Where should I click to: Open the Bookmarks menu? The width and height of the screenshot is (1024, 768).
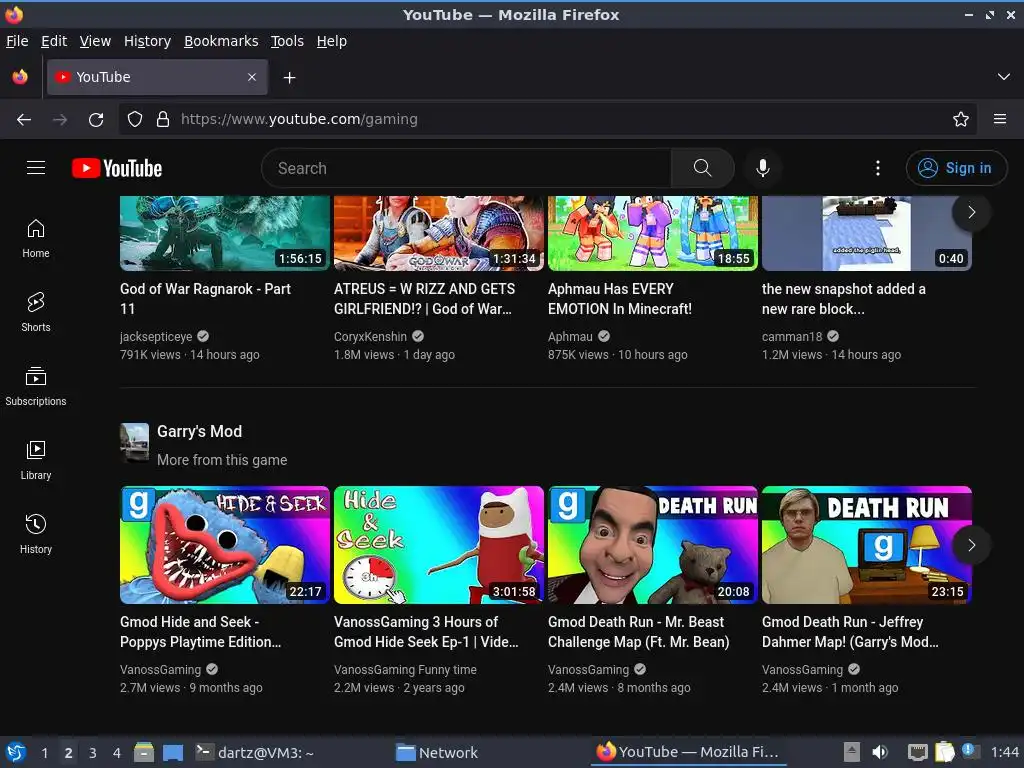point(221,41)
